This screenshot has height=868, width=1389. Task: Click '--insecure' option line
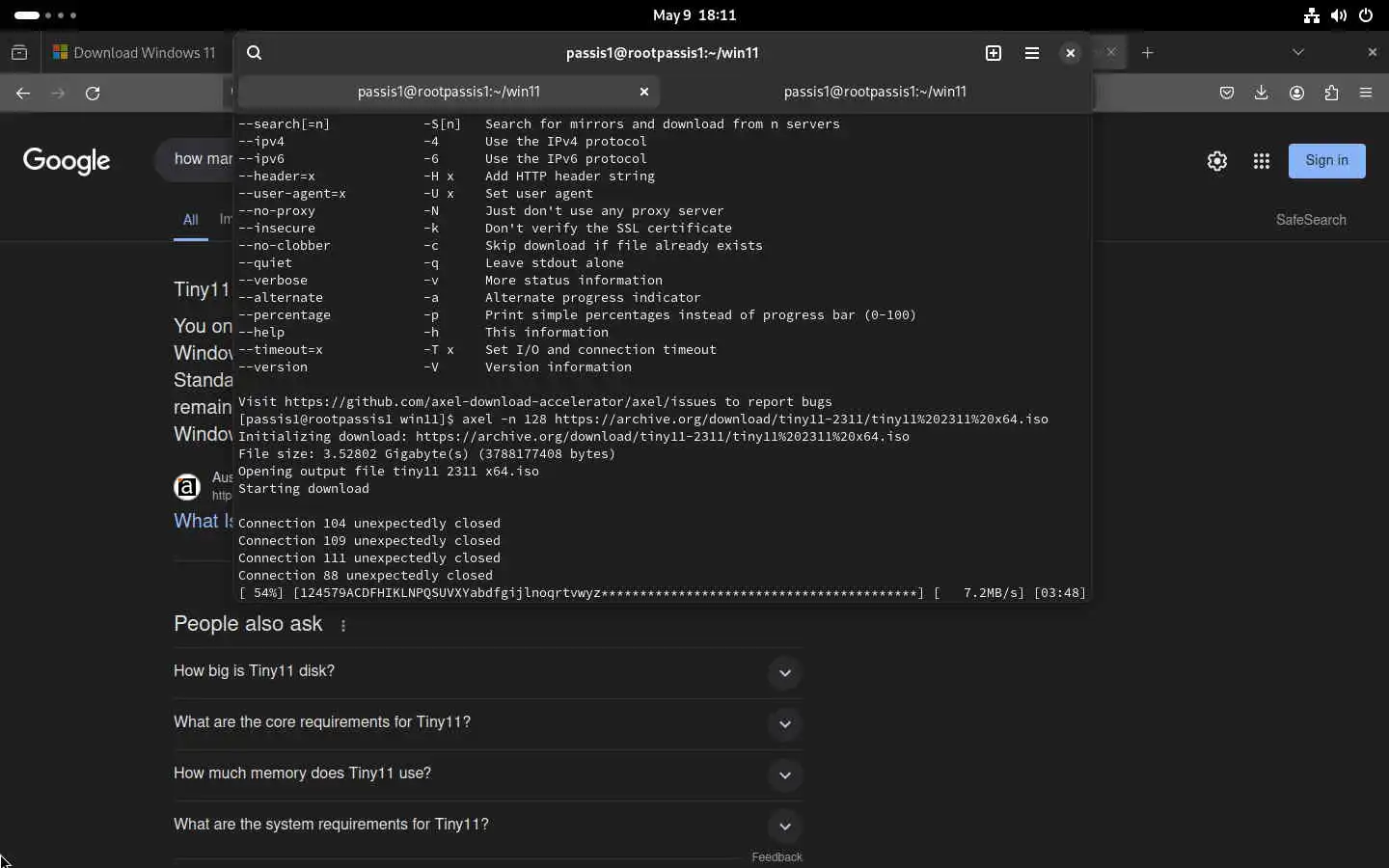(485, 229)
